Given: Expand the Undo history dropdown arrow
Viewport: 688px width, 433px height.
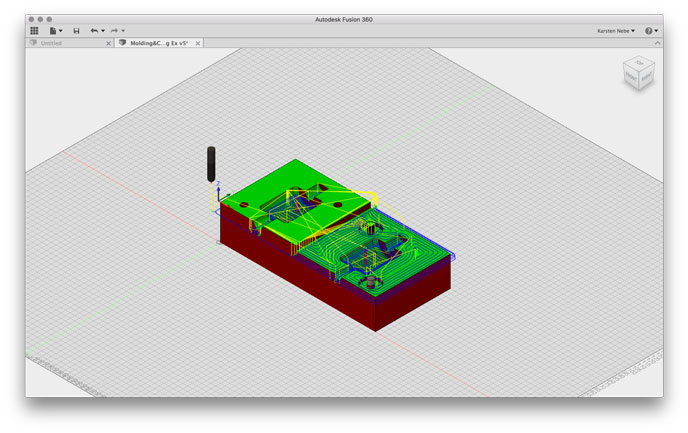Looking at the screenshot, I should (x=103, y=31).
